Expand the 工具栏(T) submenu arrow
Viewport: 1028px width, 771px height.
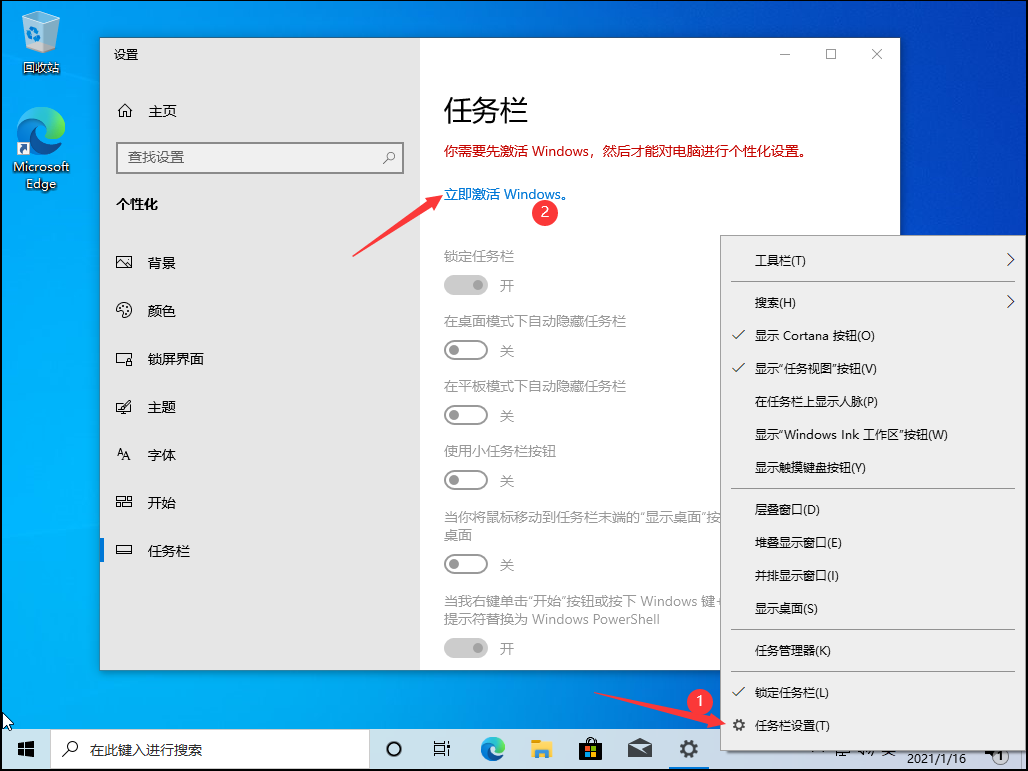point(1010,260)
